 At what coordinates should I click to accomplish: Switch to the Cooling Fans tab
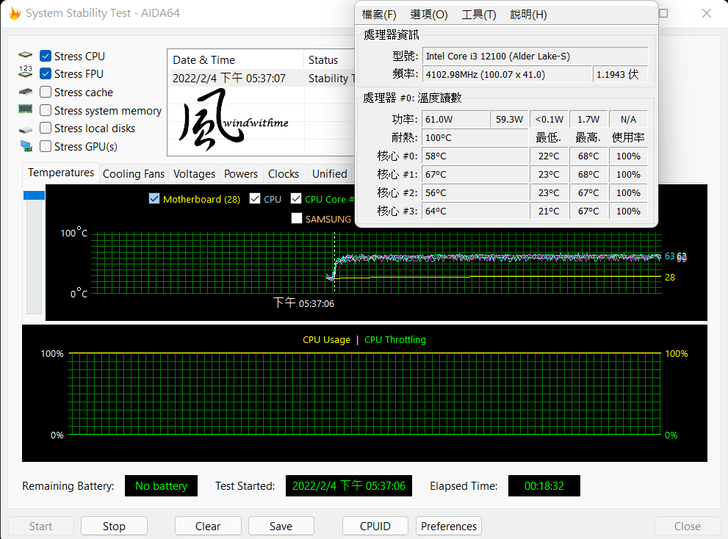[x=134, y=174]
